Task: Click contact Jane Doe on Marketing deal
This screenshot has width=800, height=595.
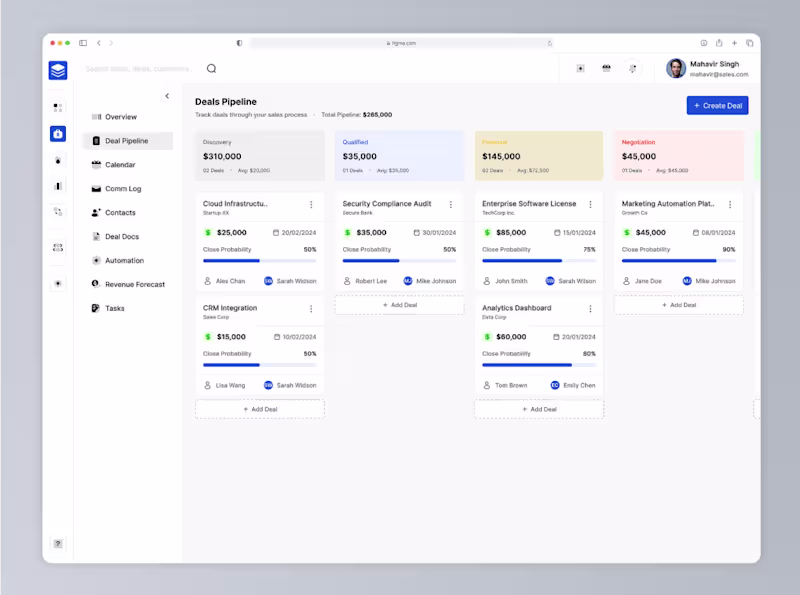Action: [642, 281]
